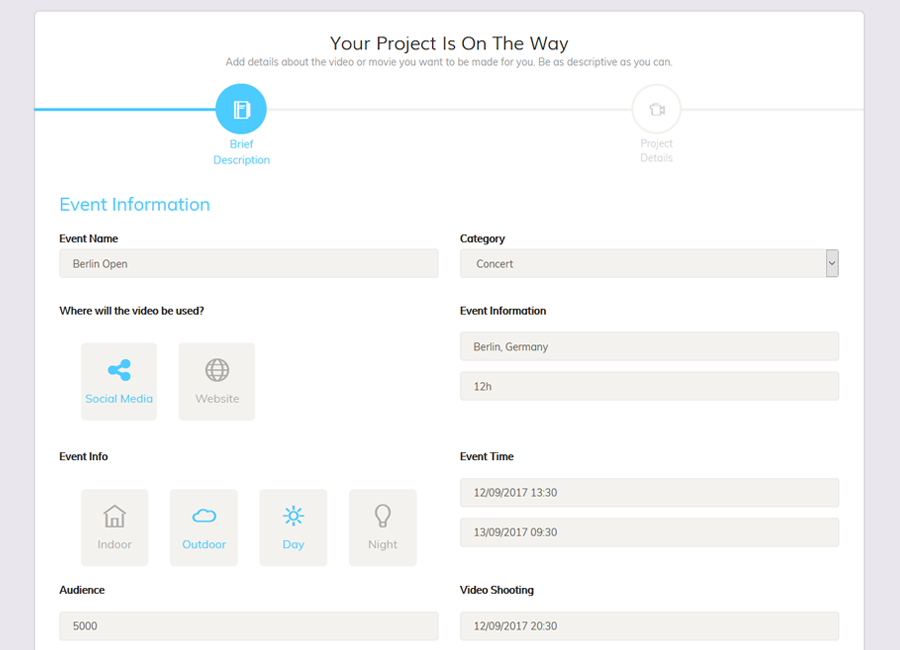Pick the Day sun icon
This screenshot has width=900, height=650.
[293, 516]
